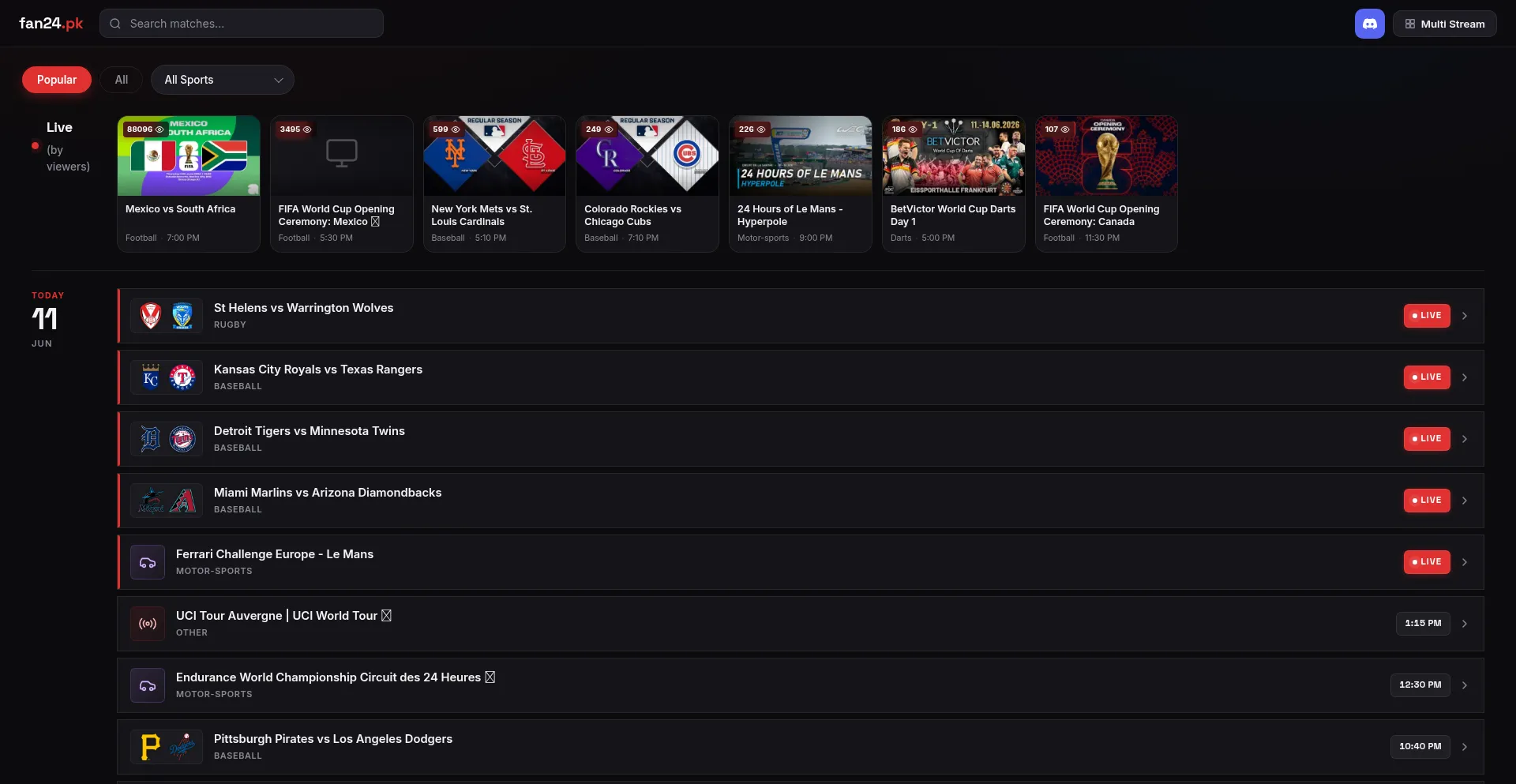Open World Cup Opening Ceremony Canada thumbnail
This screenshot has height=784, width=1516.
[x=1106, y=156]
